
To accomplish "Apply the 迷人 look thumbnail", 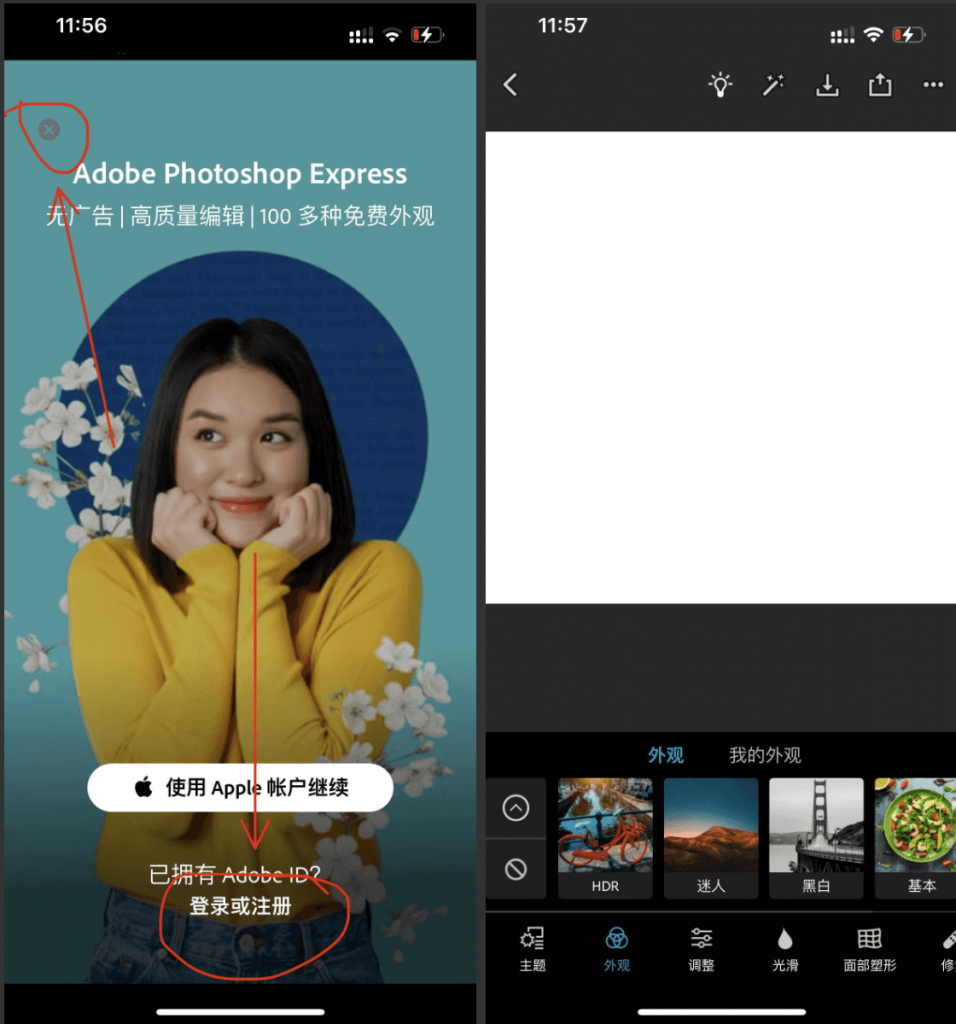I will [x=711, y=838].
